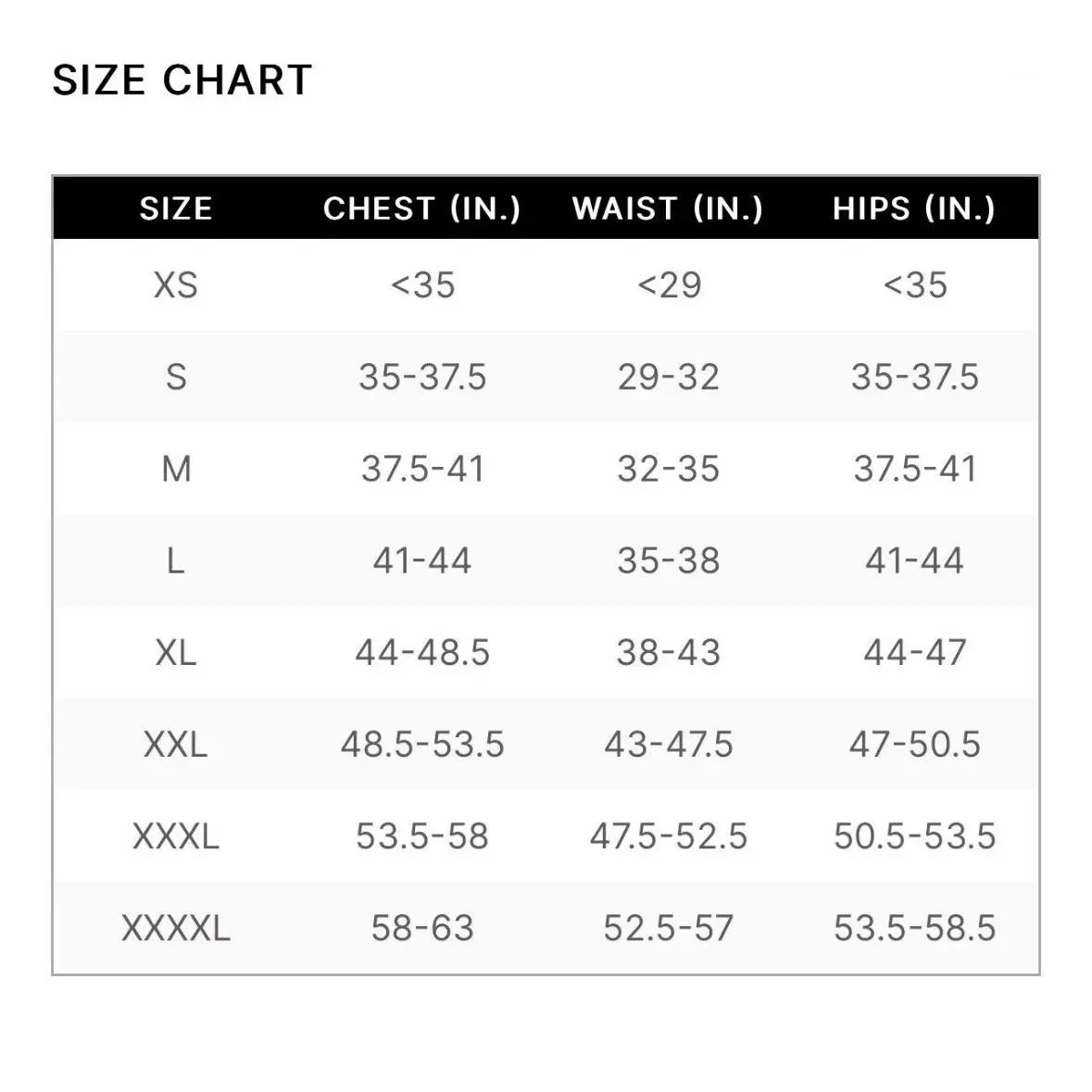The width and height of the screenshot is (1092, 1092).
Task: Select the XL size row label
Action: 176,652
